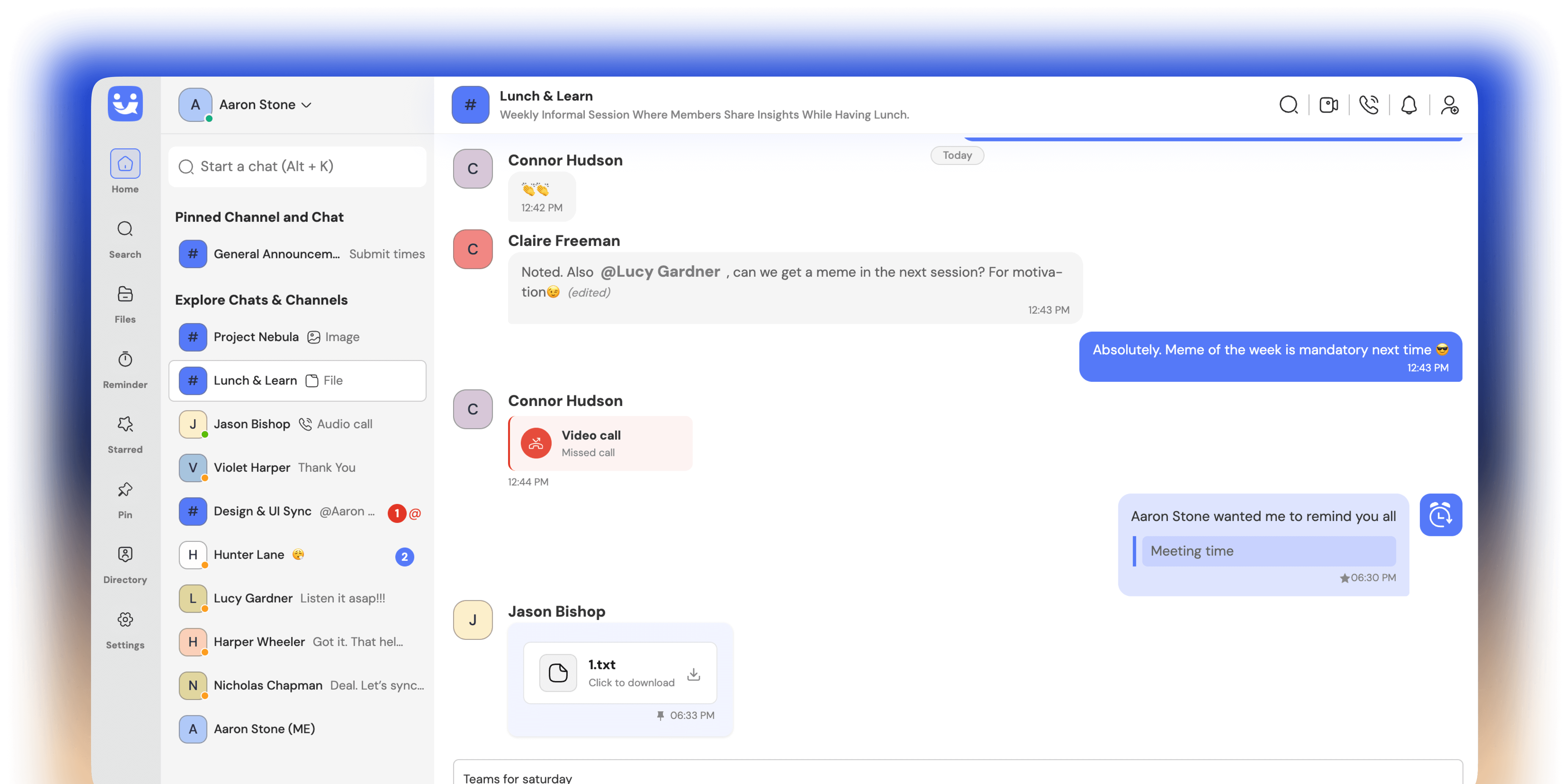
Task: Search within chat using header magnifier
Action: coord(1288,105)
